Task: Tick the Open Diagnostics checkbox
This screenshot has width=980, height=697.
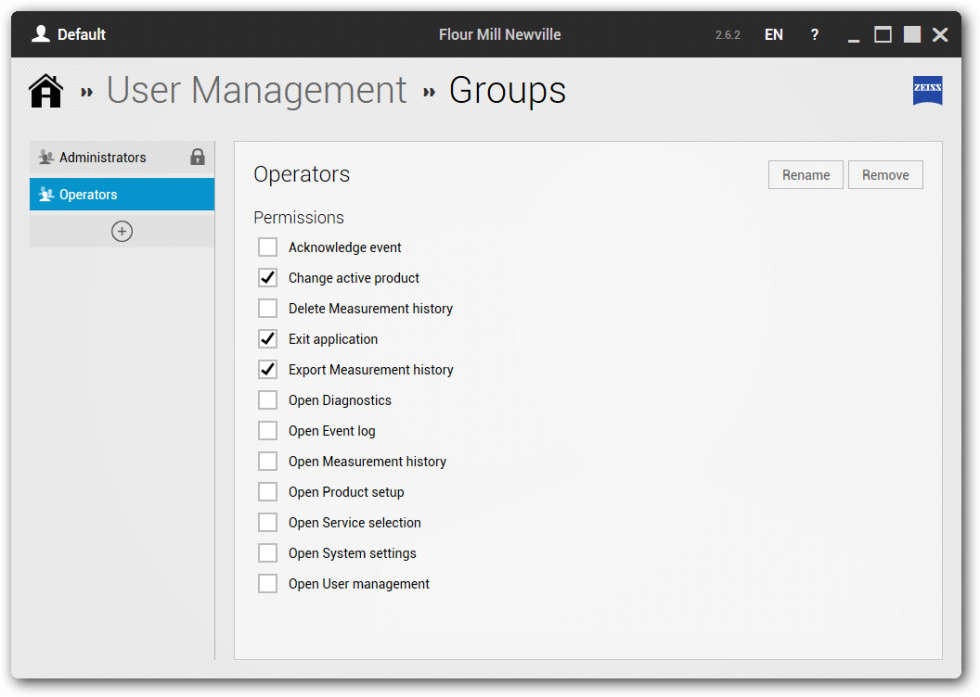Action: tap(268, 400)
